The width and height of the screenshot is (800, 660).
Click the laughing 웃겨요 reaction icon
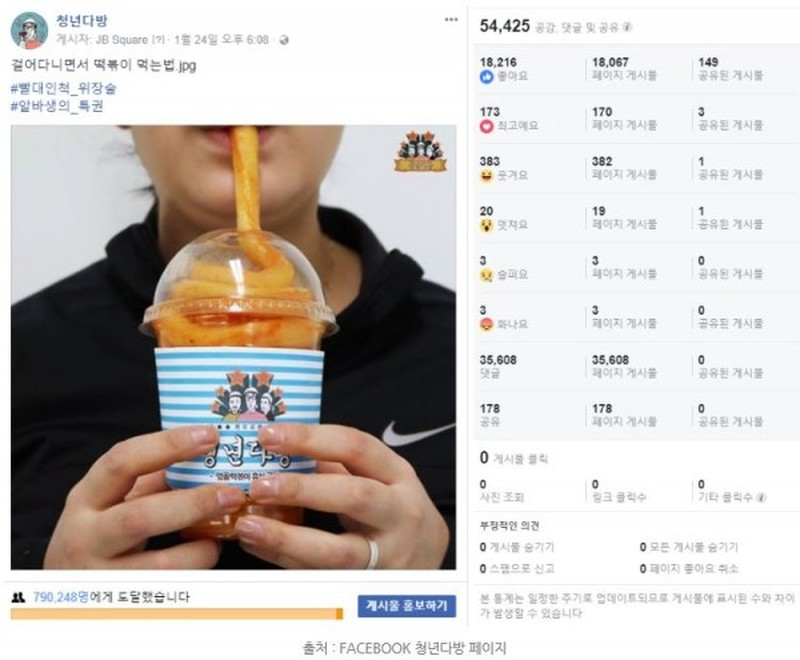tap(486, 176)
